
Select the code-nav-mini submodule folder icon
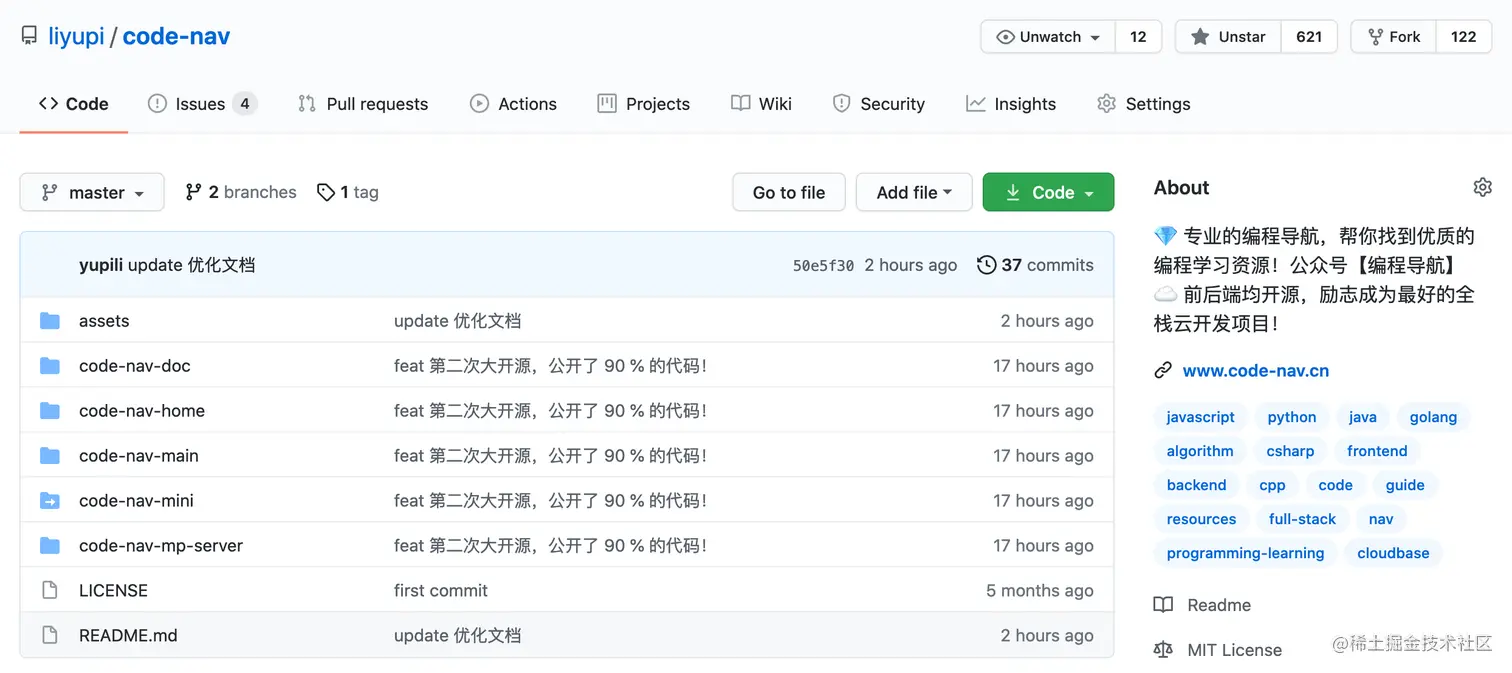click(x=49, y=501)
